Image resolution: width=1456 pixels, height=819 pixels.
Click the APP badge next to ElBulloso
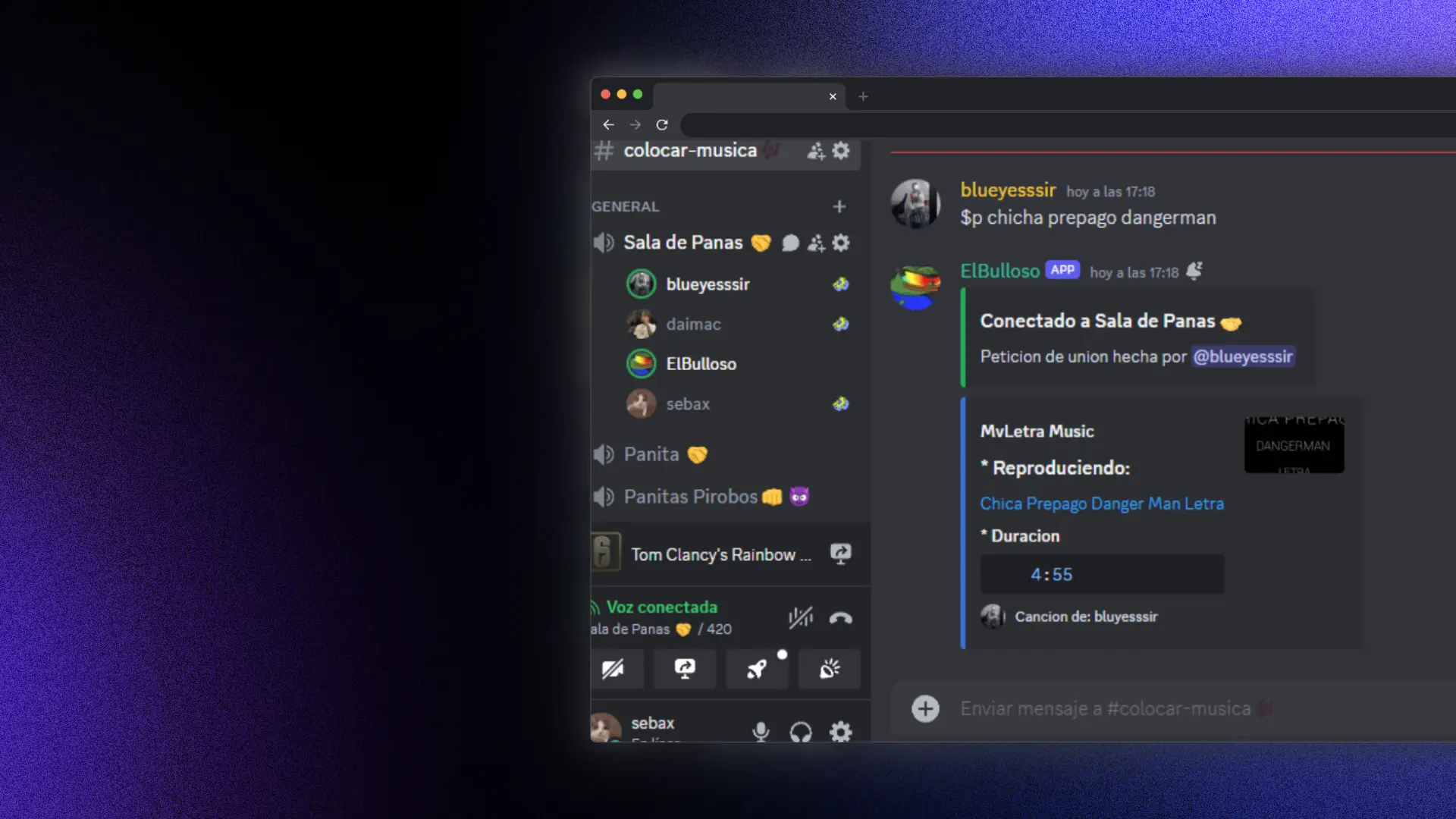coord(1062,270)
